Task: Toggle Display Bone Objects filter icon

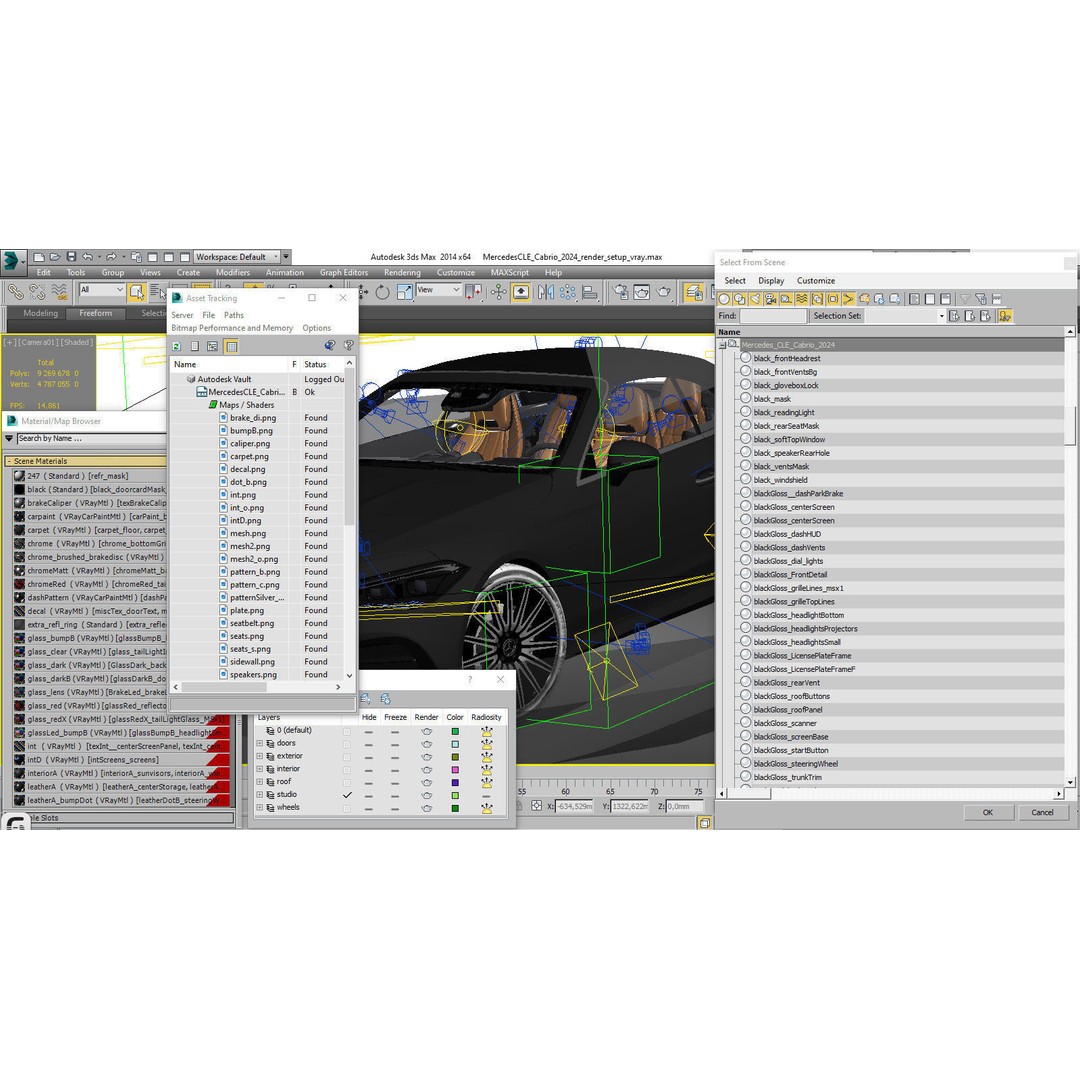Action: (x=848, y=299)
